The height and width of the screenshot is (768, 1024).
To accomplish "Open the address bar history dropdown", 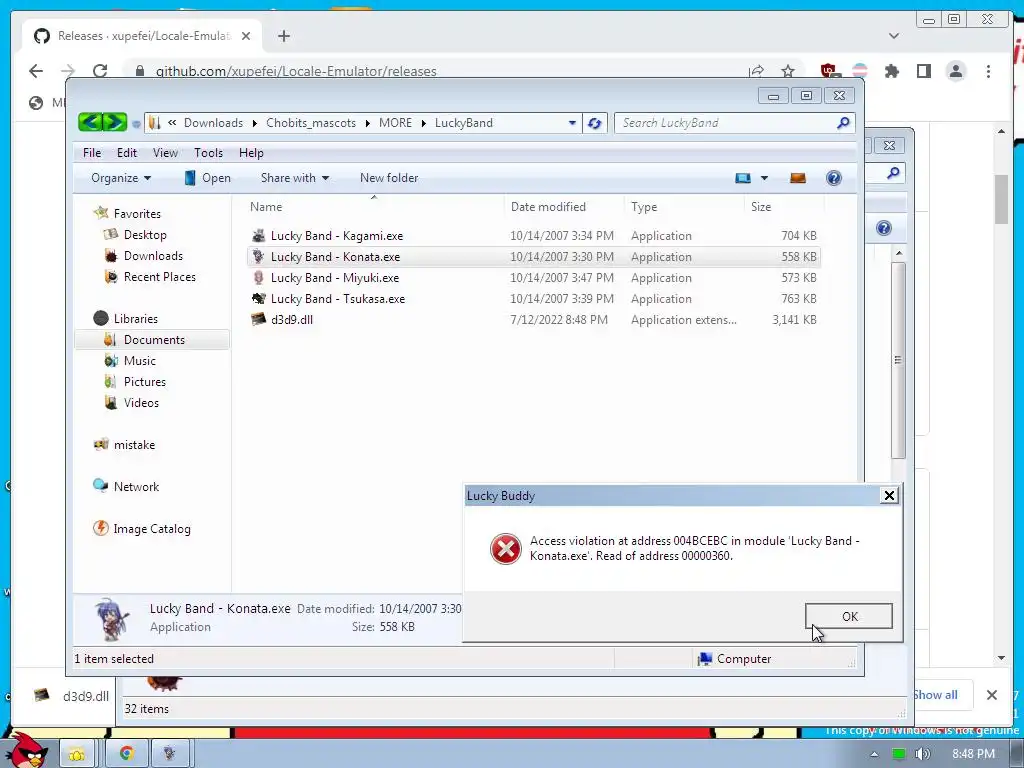I will [572, 123].
